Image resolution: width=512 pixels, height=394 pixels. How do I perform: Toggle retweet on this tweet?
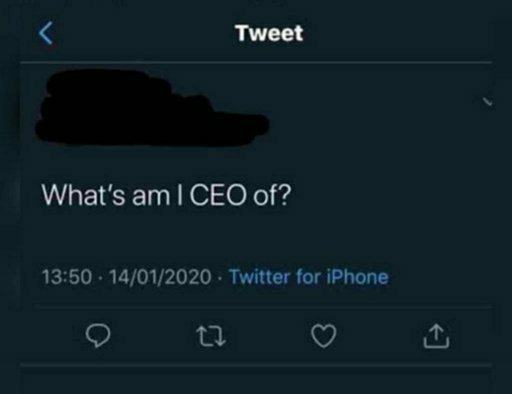[211, 336]
